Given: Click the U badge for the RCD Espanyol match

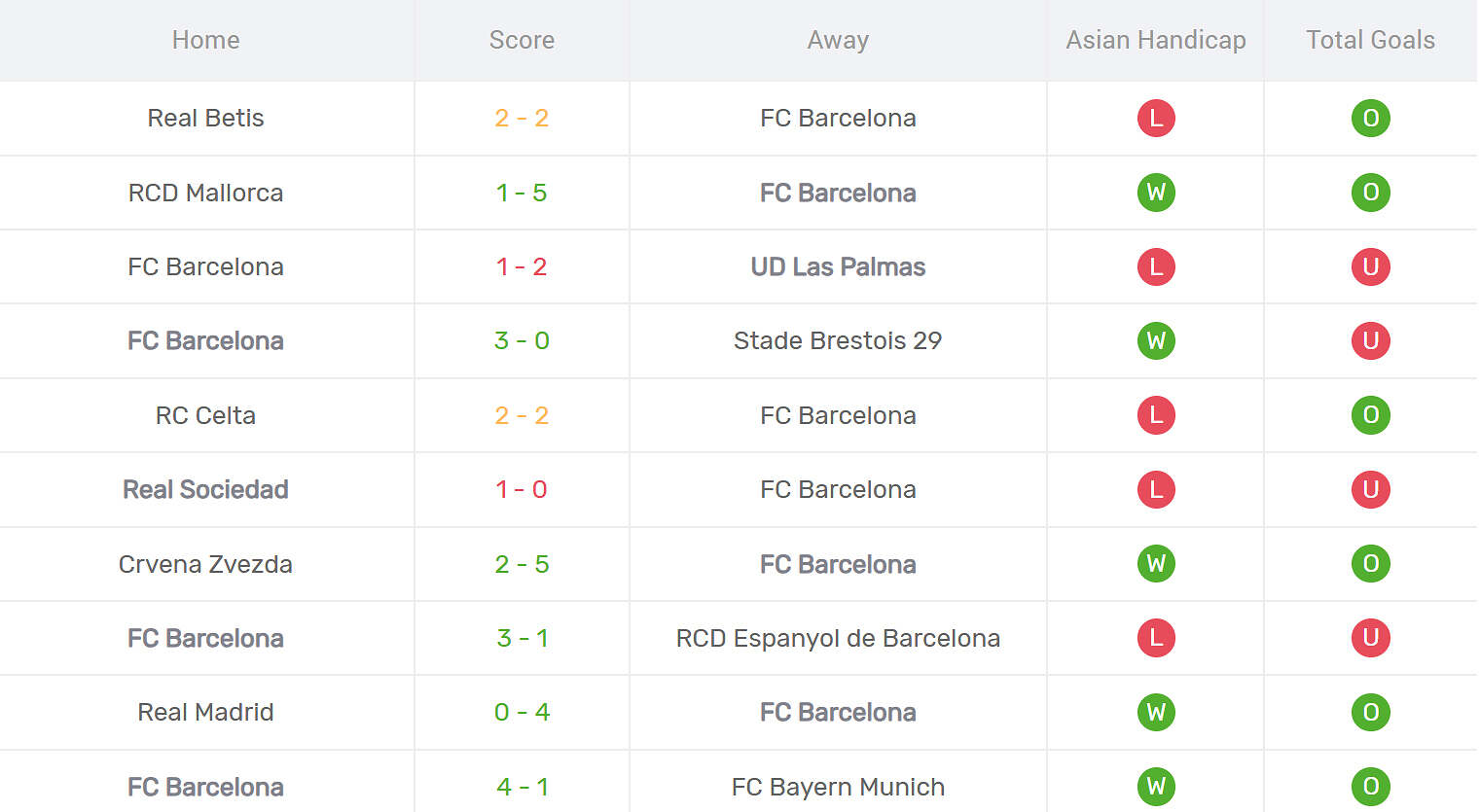Looking at the screenshot, I should [1370, 638].
